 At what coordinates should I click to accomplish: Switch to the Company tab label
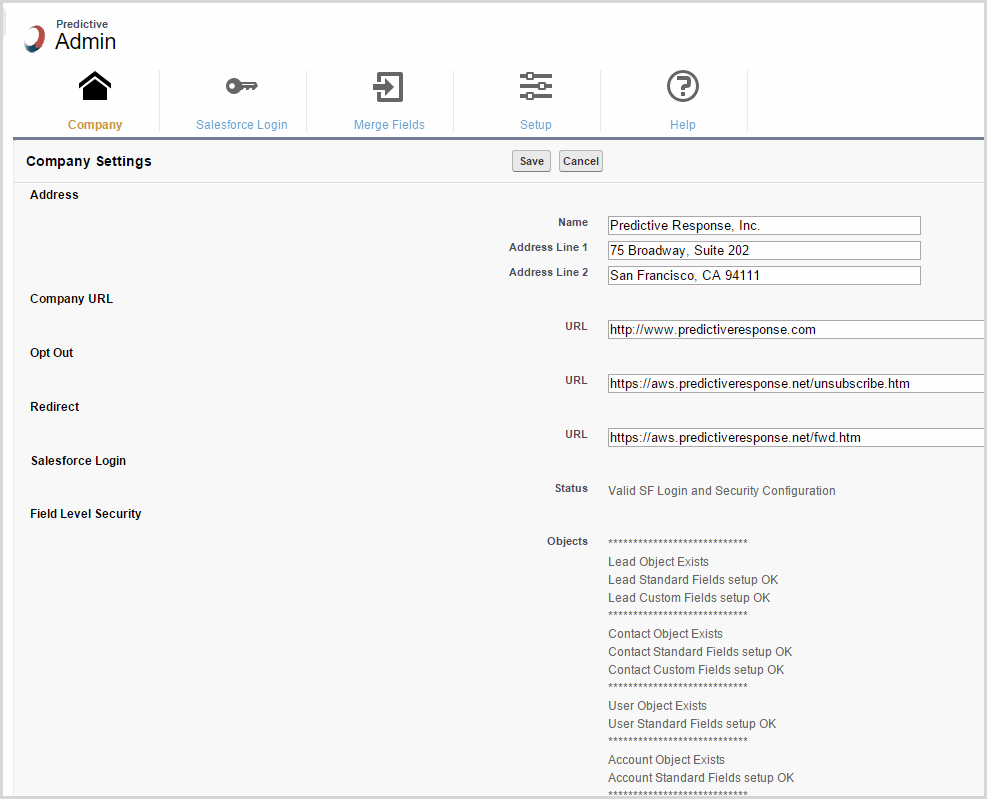[95, 125]
